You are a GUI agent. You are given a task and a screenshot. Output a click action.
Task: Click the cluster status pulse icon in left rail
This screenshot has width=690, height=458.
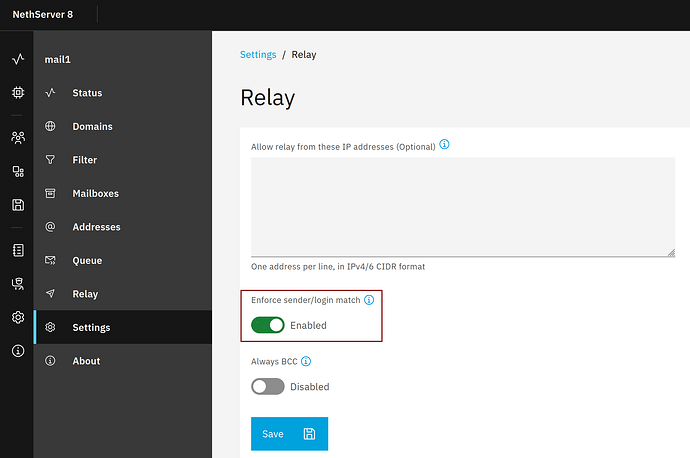click(17, 59)
